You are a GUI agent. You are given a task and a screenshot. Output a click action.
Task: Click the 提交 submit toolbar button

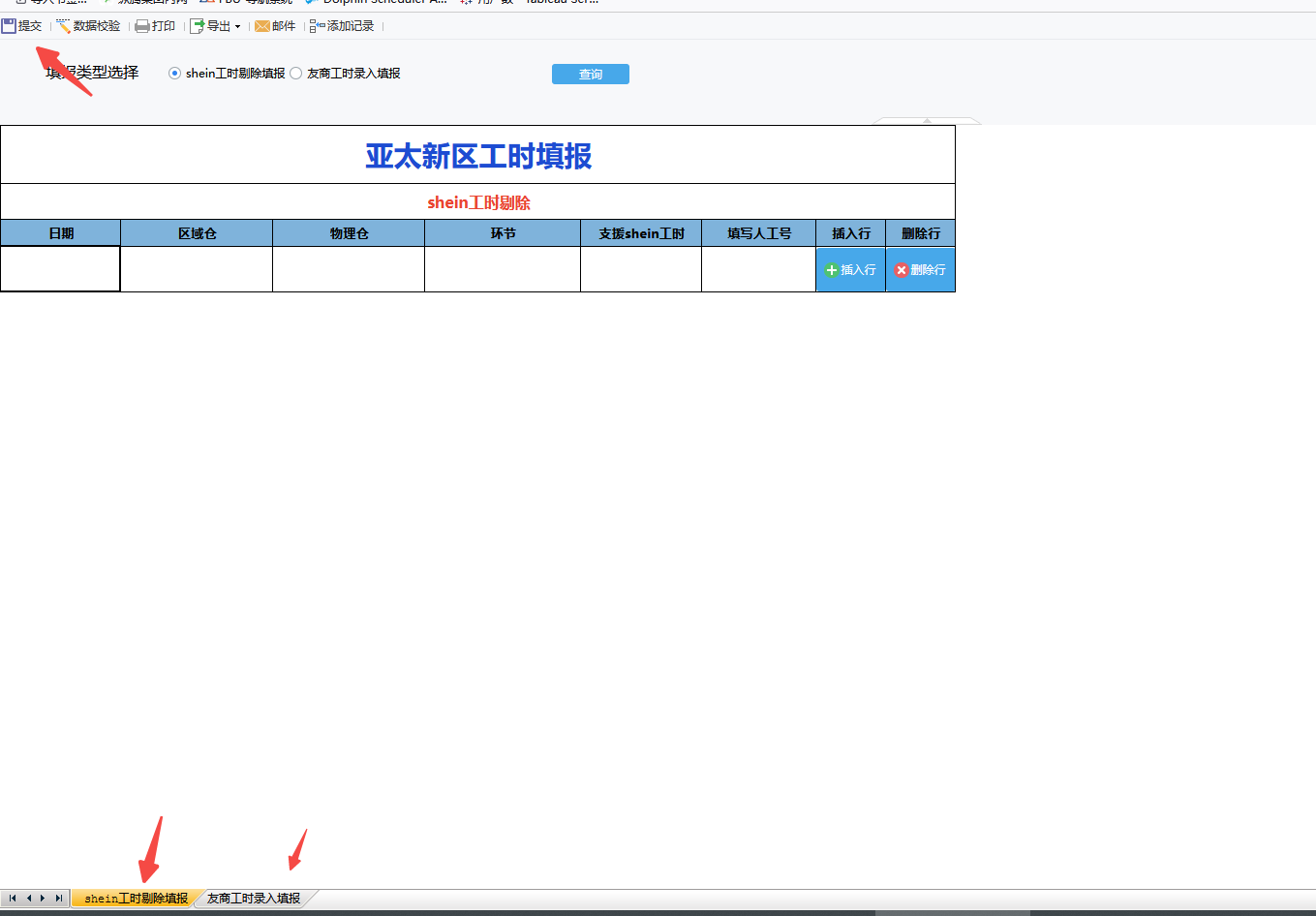pyautogui.click(x=22, y=26)
